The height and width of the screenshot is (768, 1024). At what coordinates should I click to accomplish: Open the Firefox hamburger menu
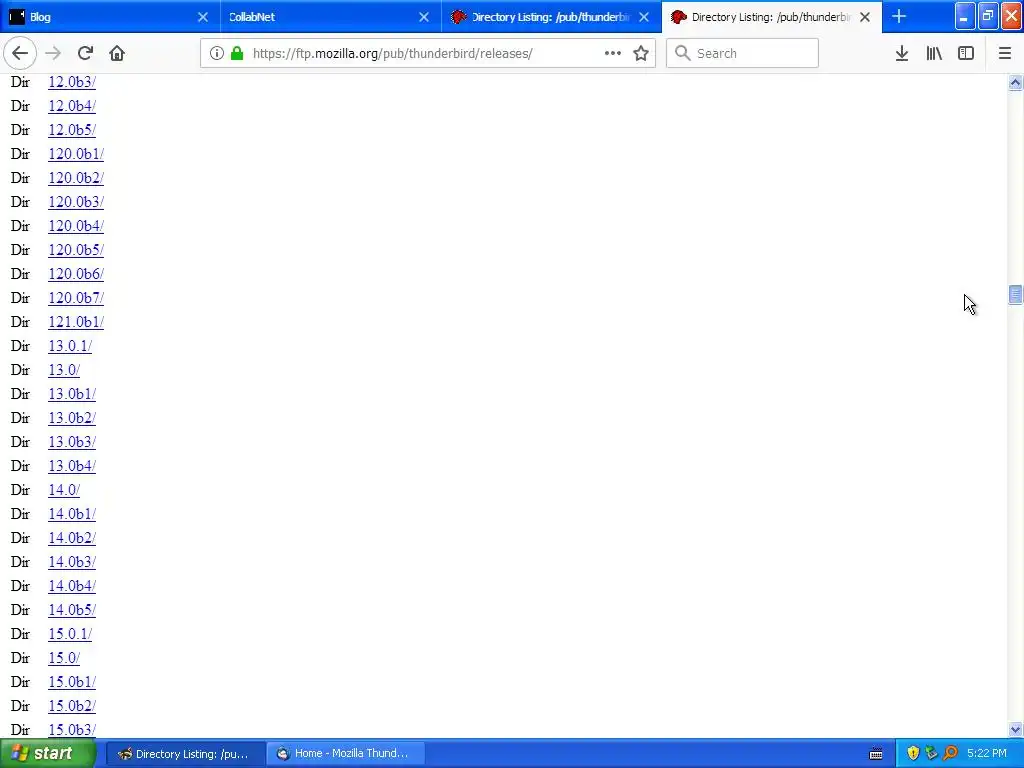tap(1004, 54)
